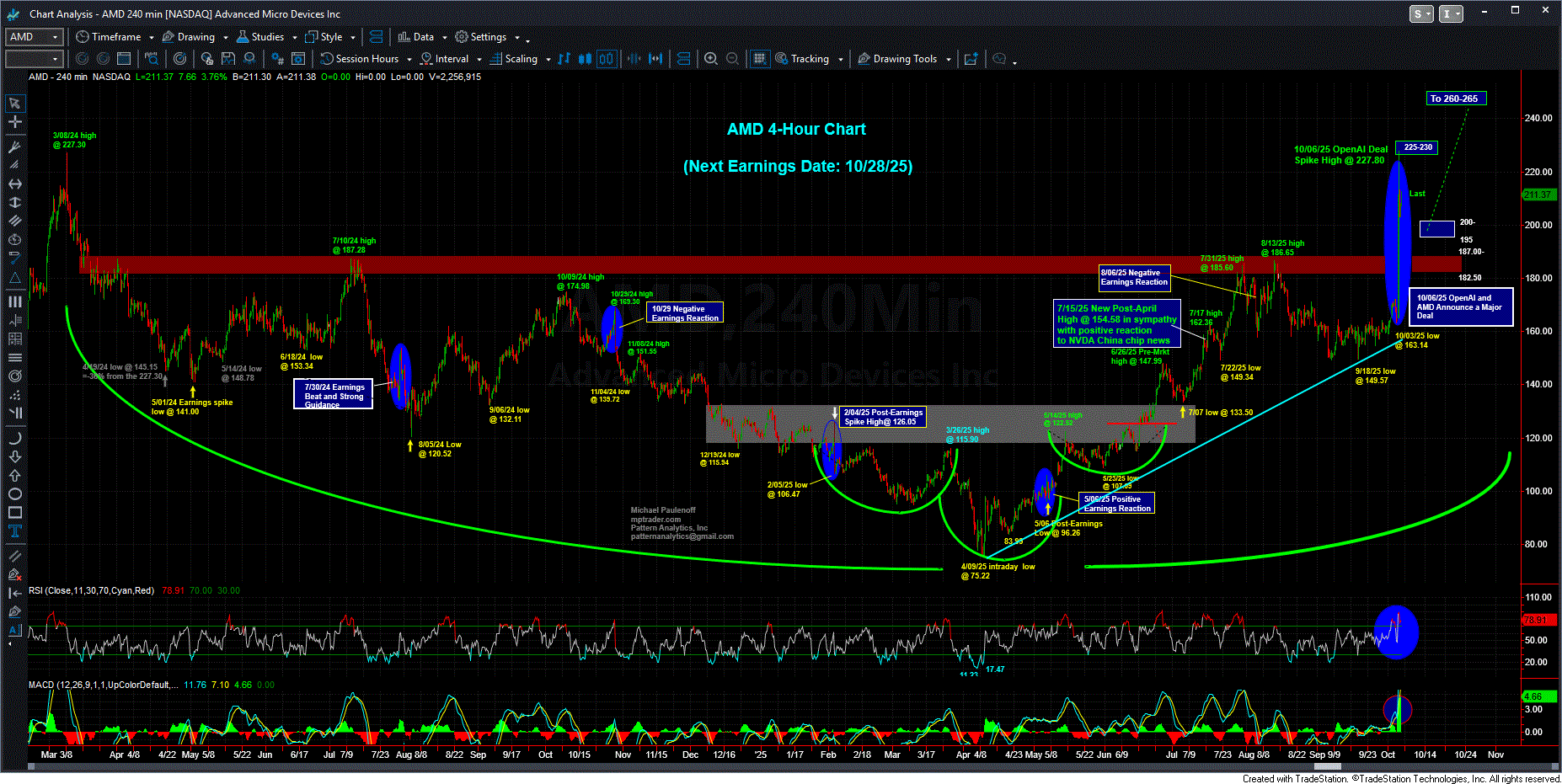Select the ellipse drawing tool
Viewport: 1562px width, 784px height.
point(15,494)
